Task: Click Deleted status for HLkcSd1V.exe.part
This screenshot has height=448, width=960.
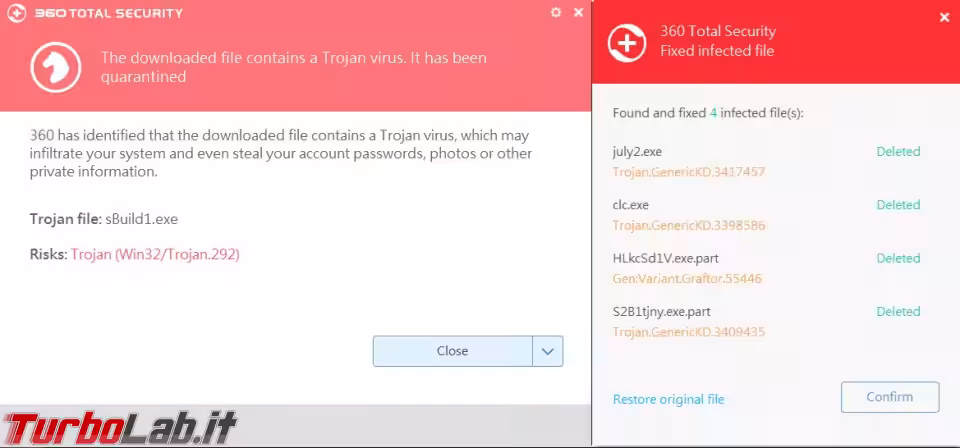Action: (x=898, y=258)
